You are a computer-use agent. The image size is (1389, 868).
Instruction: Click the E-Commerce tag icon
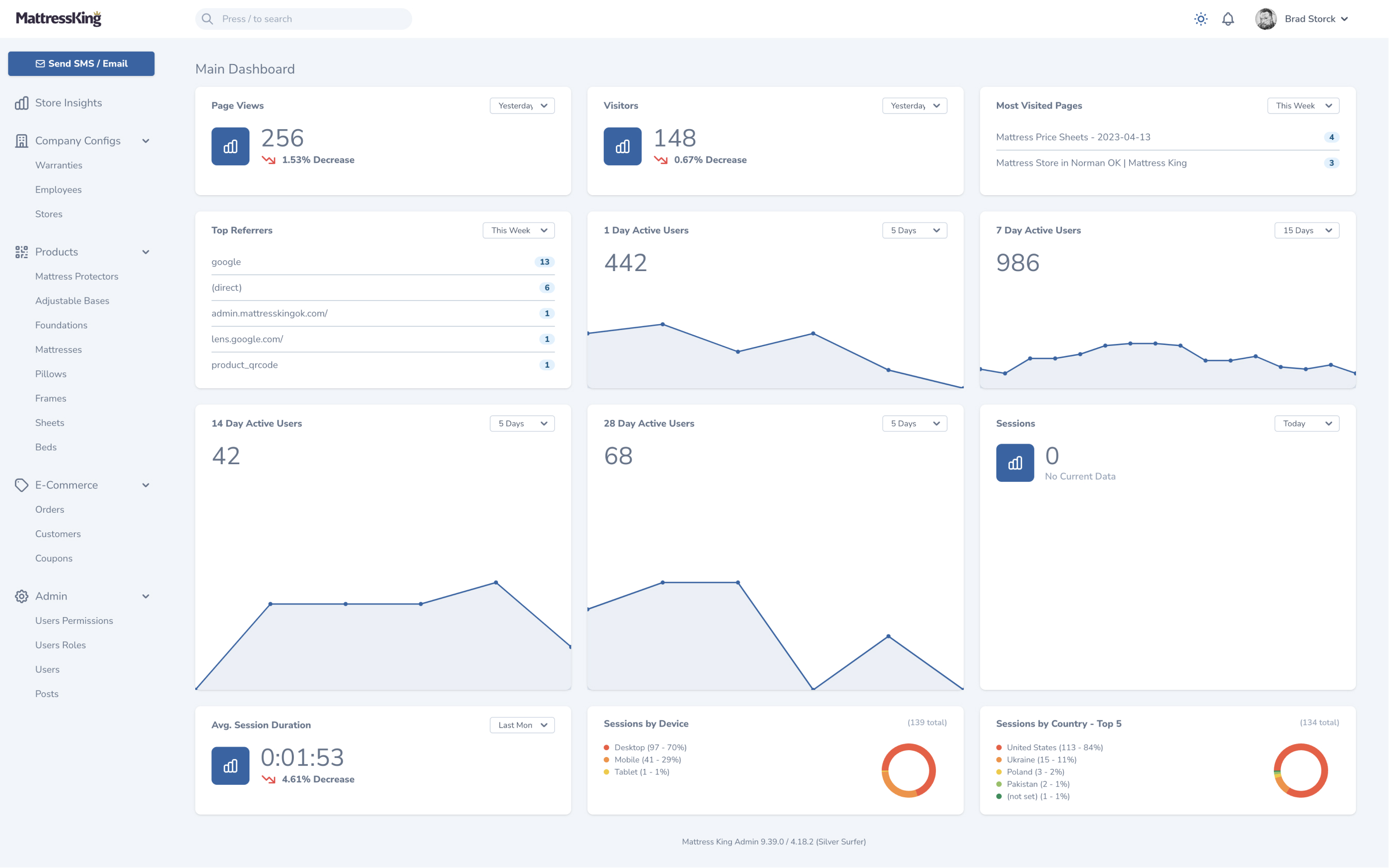click(21, 485)
